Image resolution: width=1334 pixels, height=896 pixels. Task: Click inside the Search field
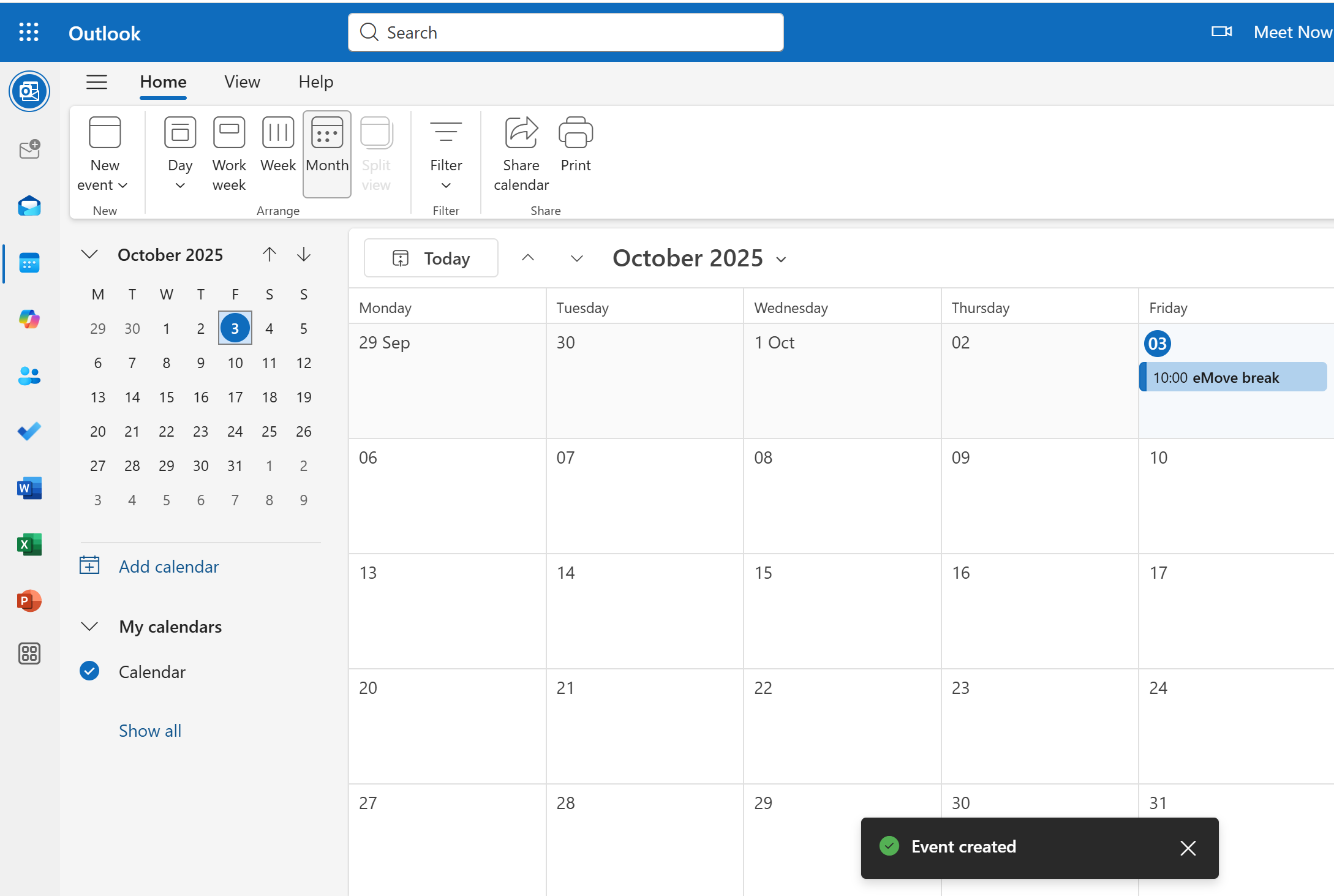click(x=565, y=32)
